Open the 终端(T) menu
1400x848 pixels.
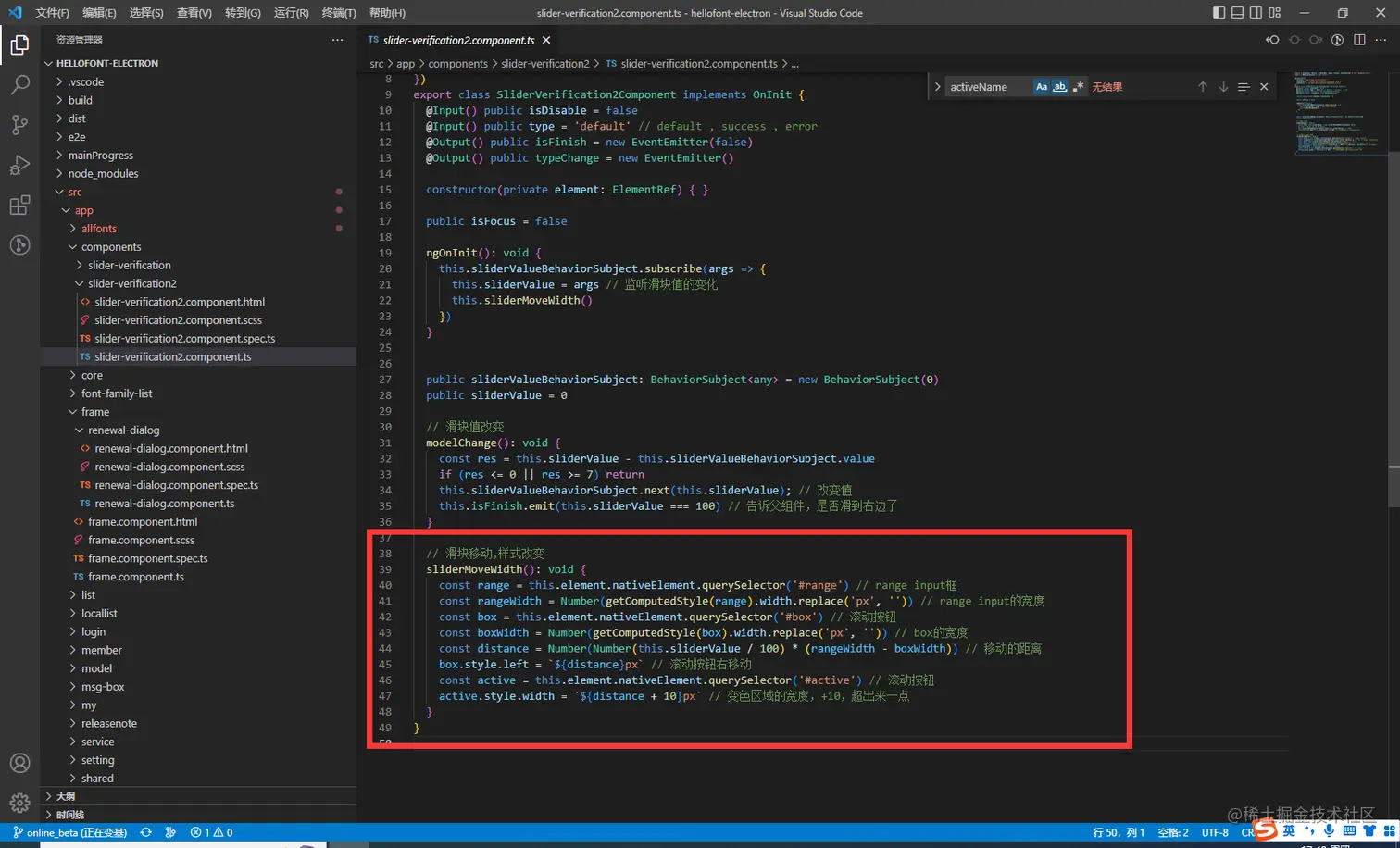tap(339, 13)
